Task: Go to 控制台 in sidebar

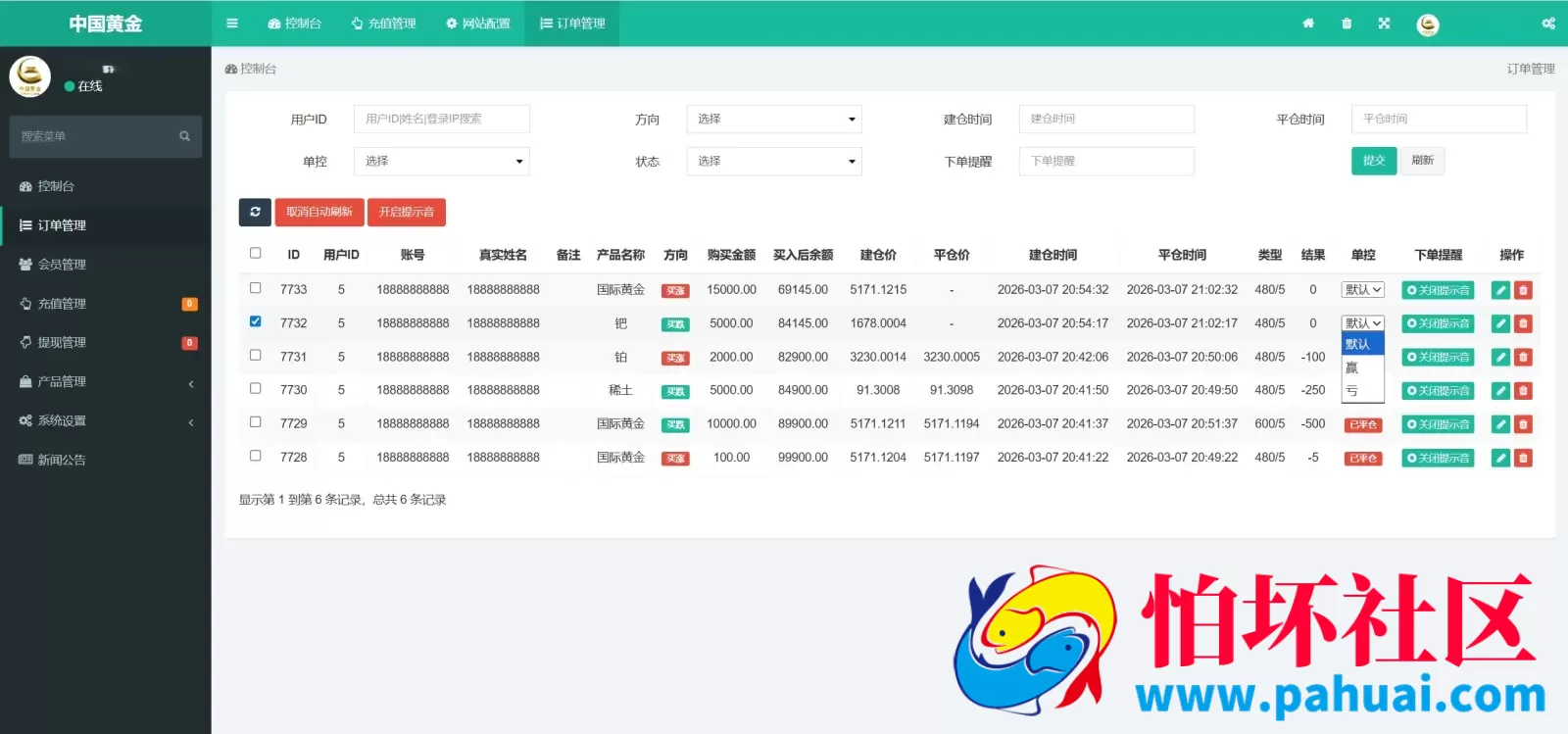Action: pyautogui.click(x=105, y=185)
